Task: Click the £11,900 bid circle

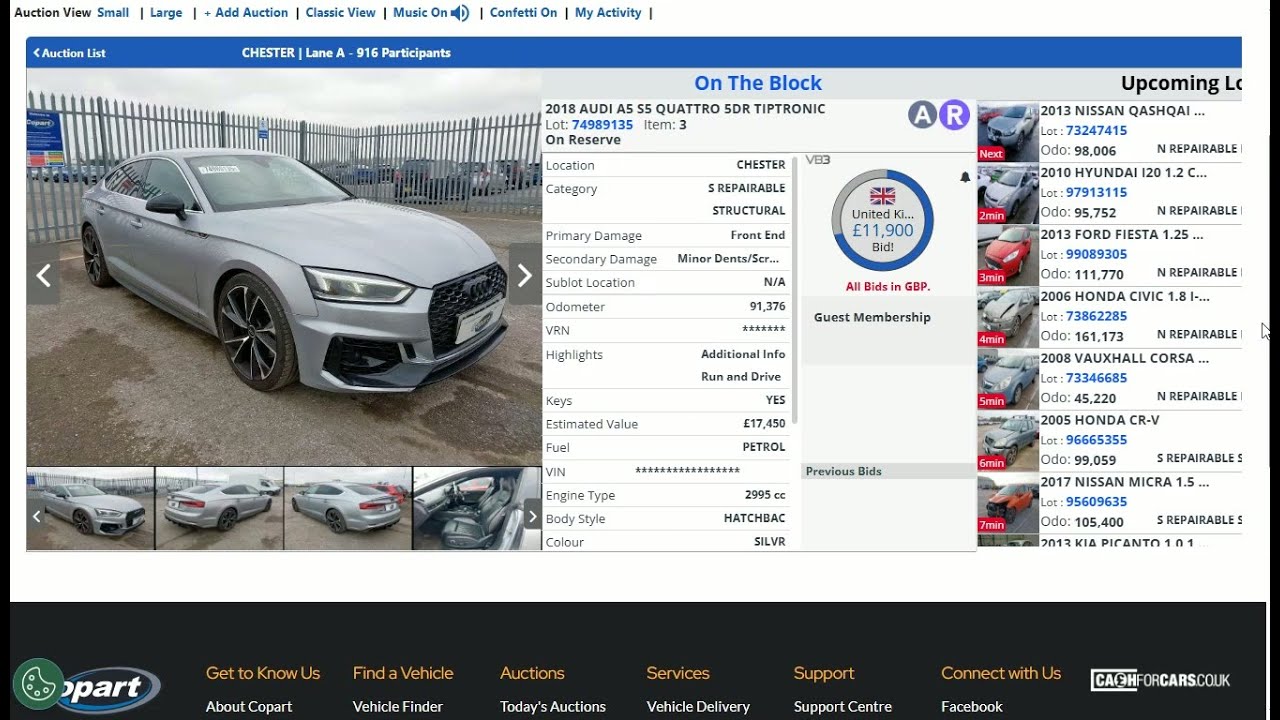Action: 882,221
